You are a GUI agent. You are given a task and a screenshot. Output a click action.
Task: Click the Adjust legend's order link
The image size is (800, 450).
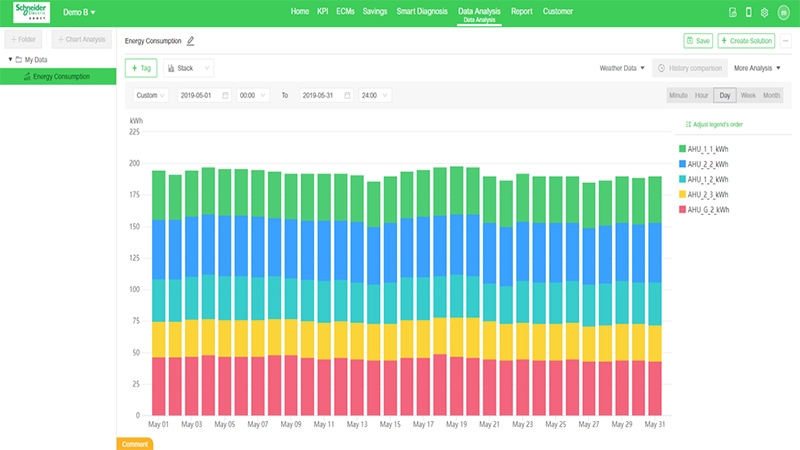click(713, 124)
